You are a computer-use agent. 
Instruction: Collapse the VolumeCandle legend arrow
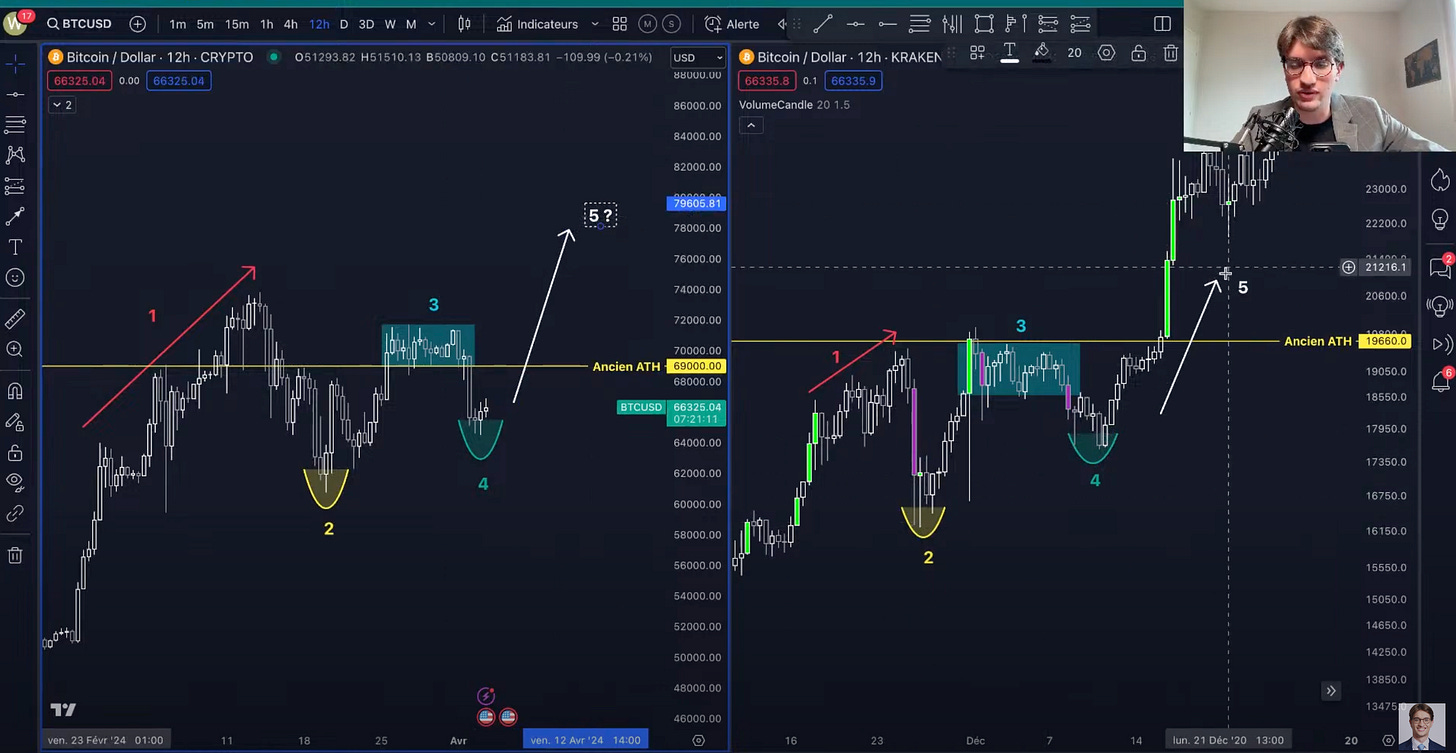pos(751,125)
